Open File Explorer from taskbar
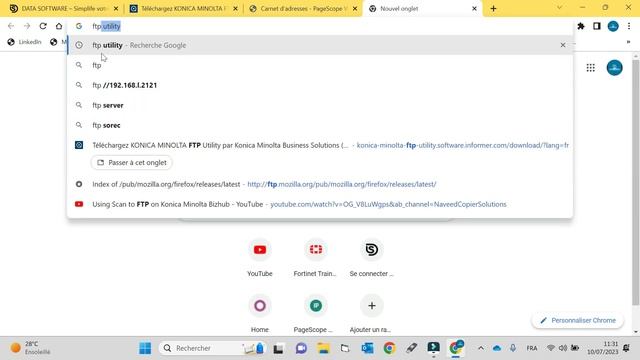 click(323, 348)
